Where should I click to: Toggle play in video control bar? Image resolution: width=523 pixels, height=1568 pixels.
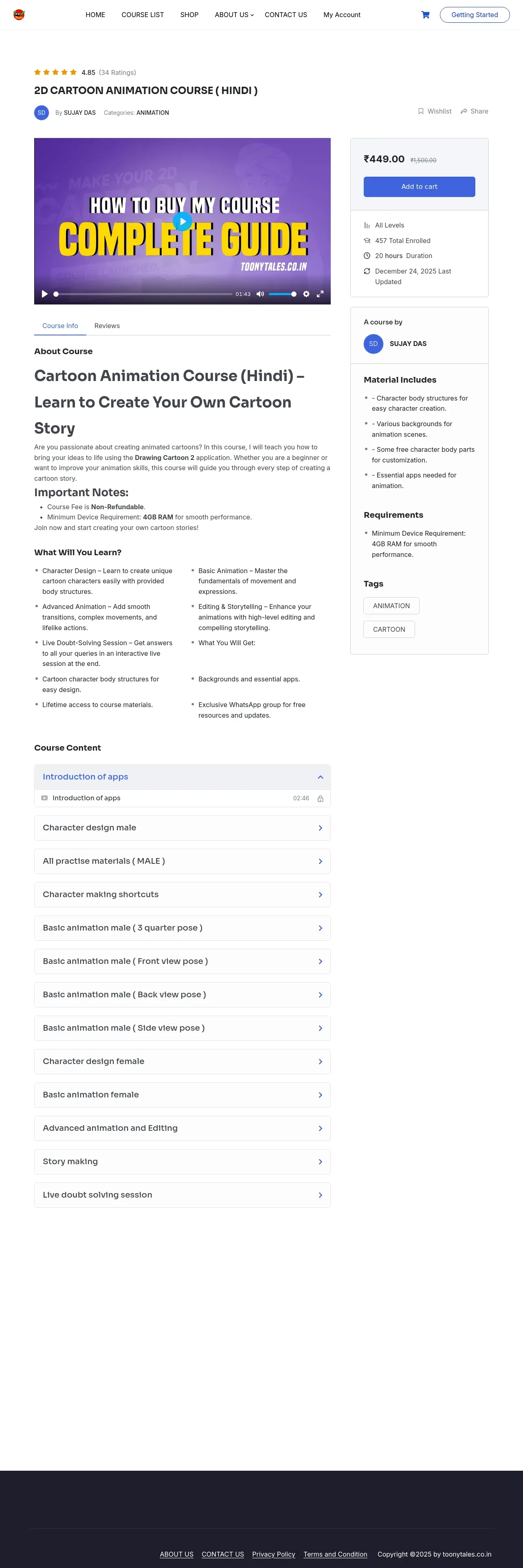tap(44, 294)
